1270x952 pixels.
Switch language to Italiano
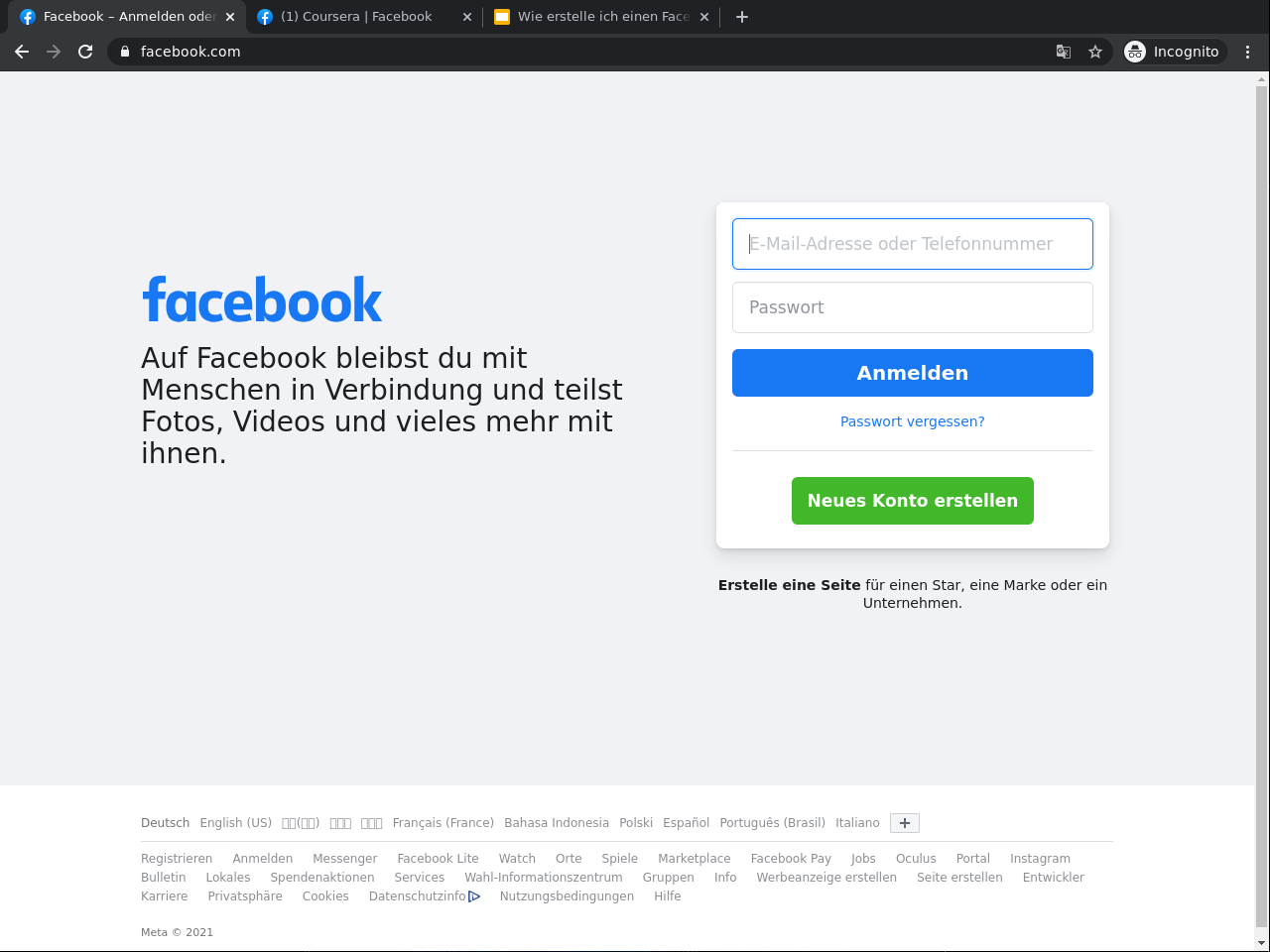[857, 823]
